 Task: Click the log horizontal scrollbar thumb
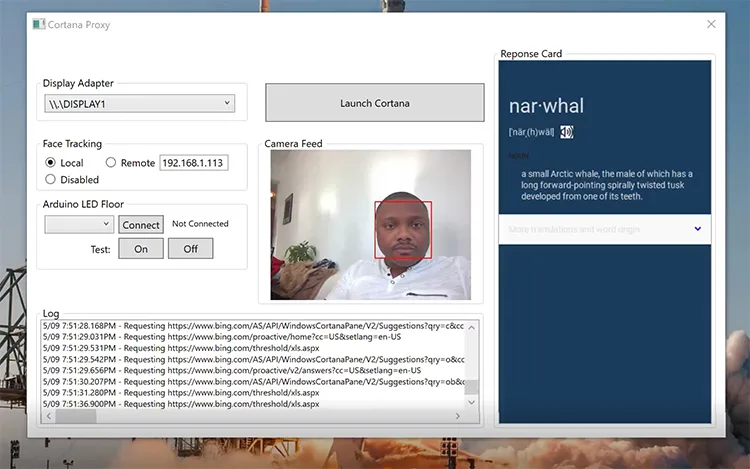click(76, 416)
